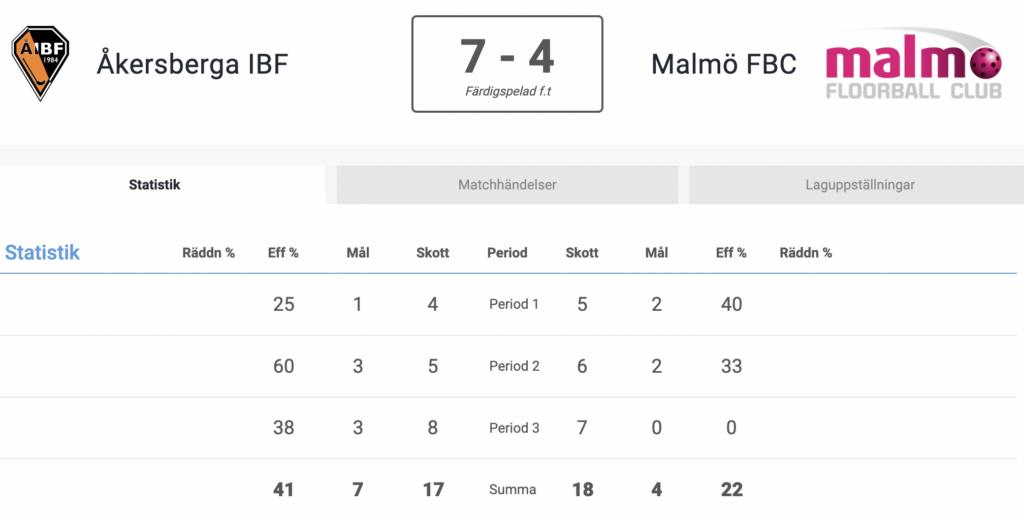Click the left Skott column header
Viewport: 1024px width, 517px height.
pos(433,253)
